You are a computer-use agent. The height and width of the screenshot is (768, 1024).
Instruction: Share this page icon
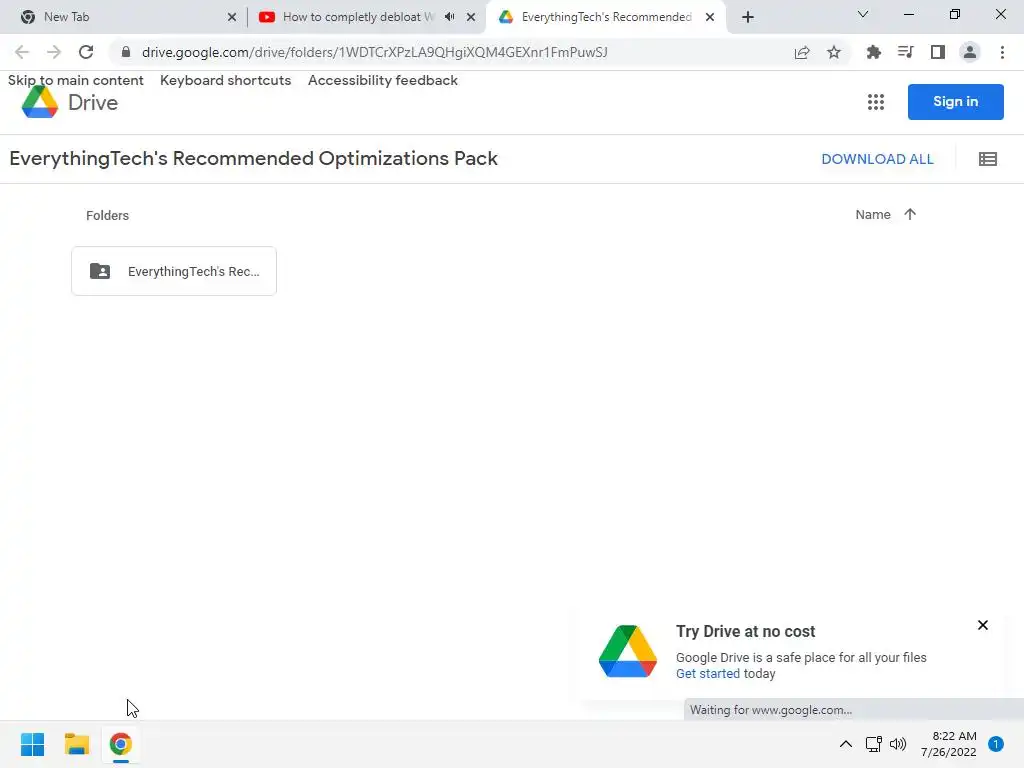tap(802, 52)
